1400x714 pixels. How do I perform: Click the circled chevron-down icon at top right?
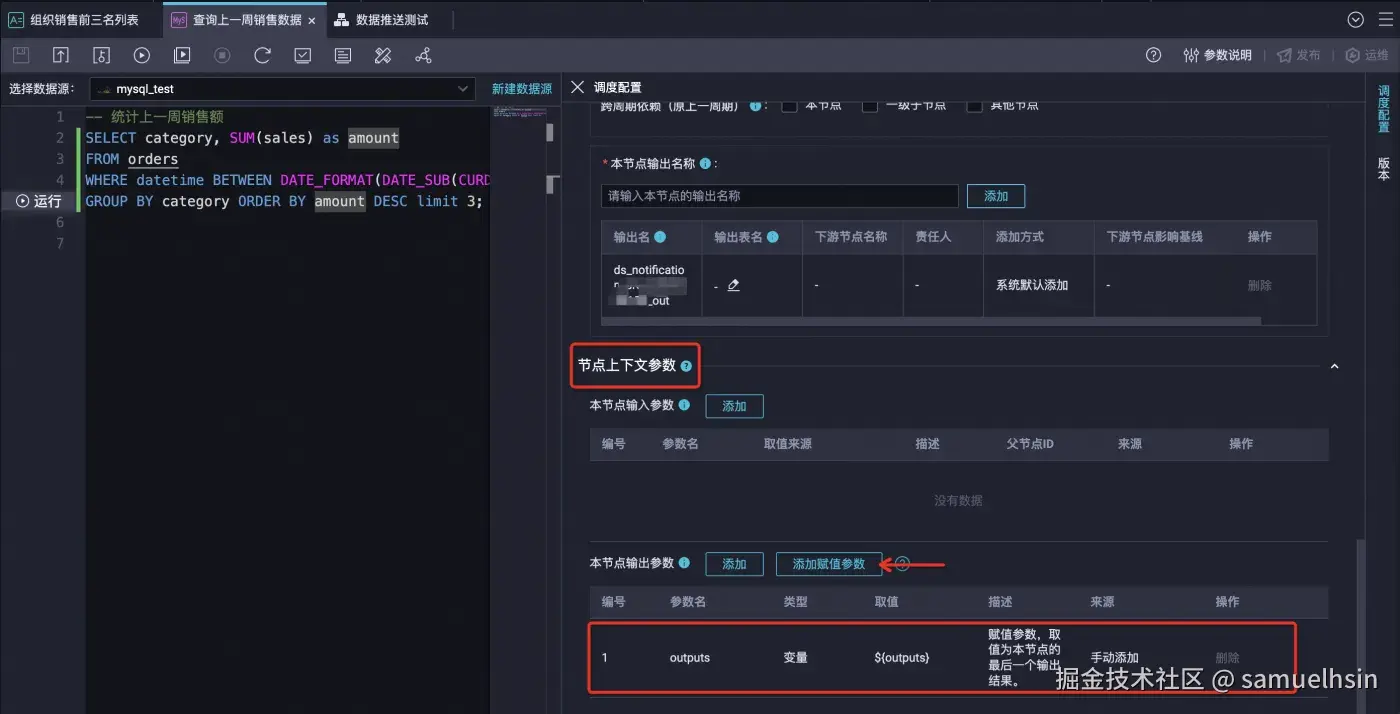click(1356, 19)
